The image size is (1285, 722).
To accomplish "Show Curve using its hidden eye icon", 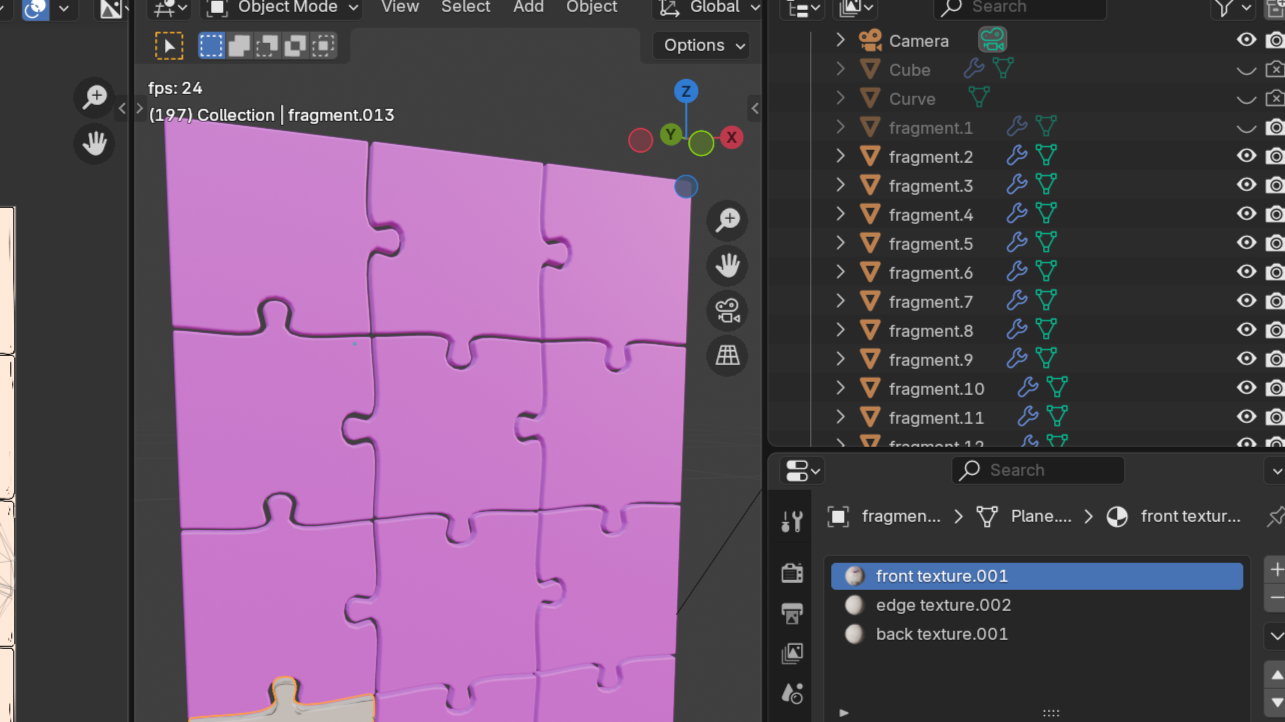I will pyautogui.click(x=1246, y=98).
